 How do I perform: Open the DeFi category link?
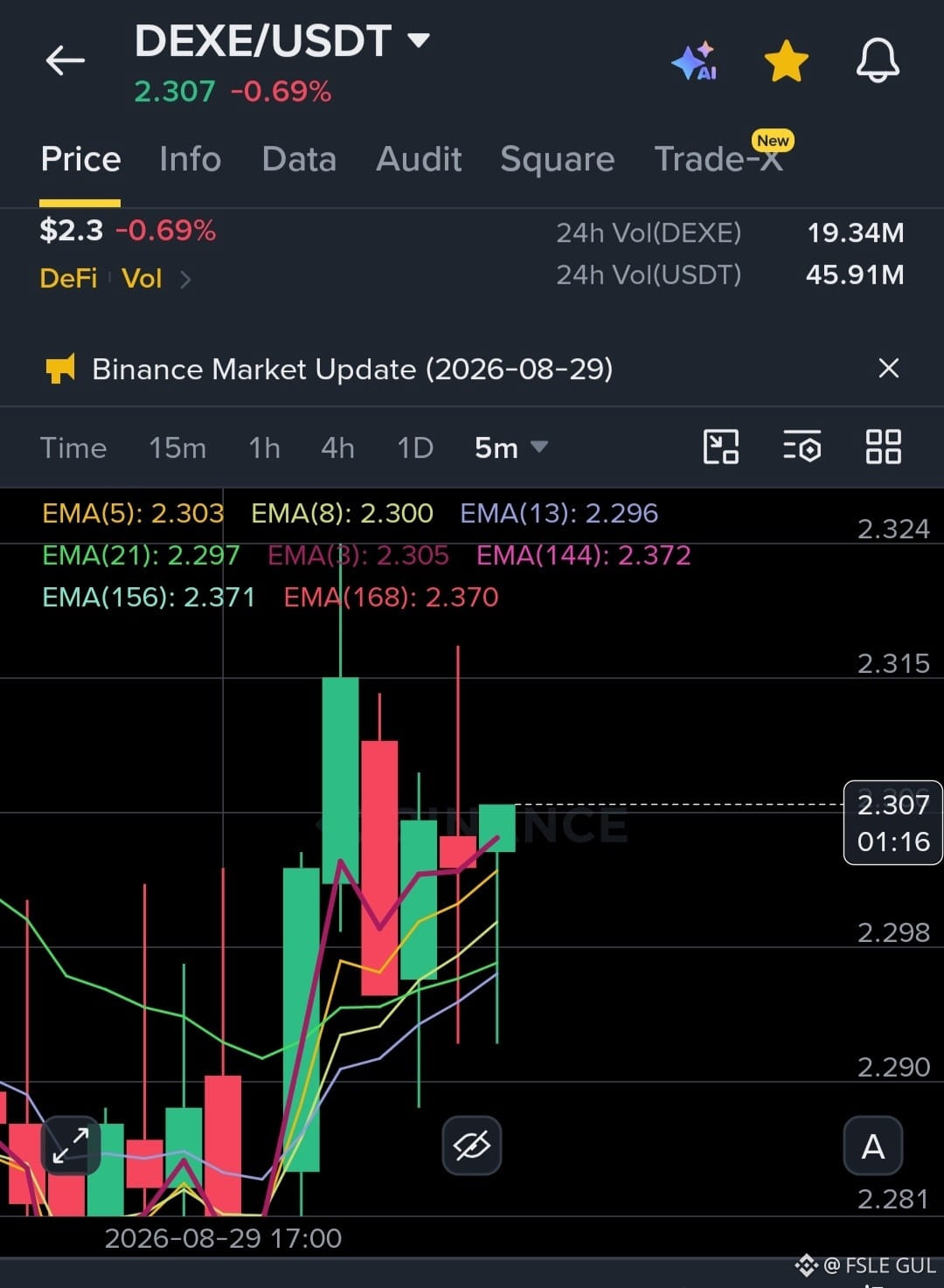[x=68, y=278]
